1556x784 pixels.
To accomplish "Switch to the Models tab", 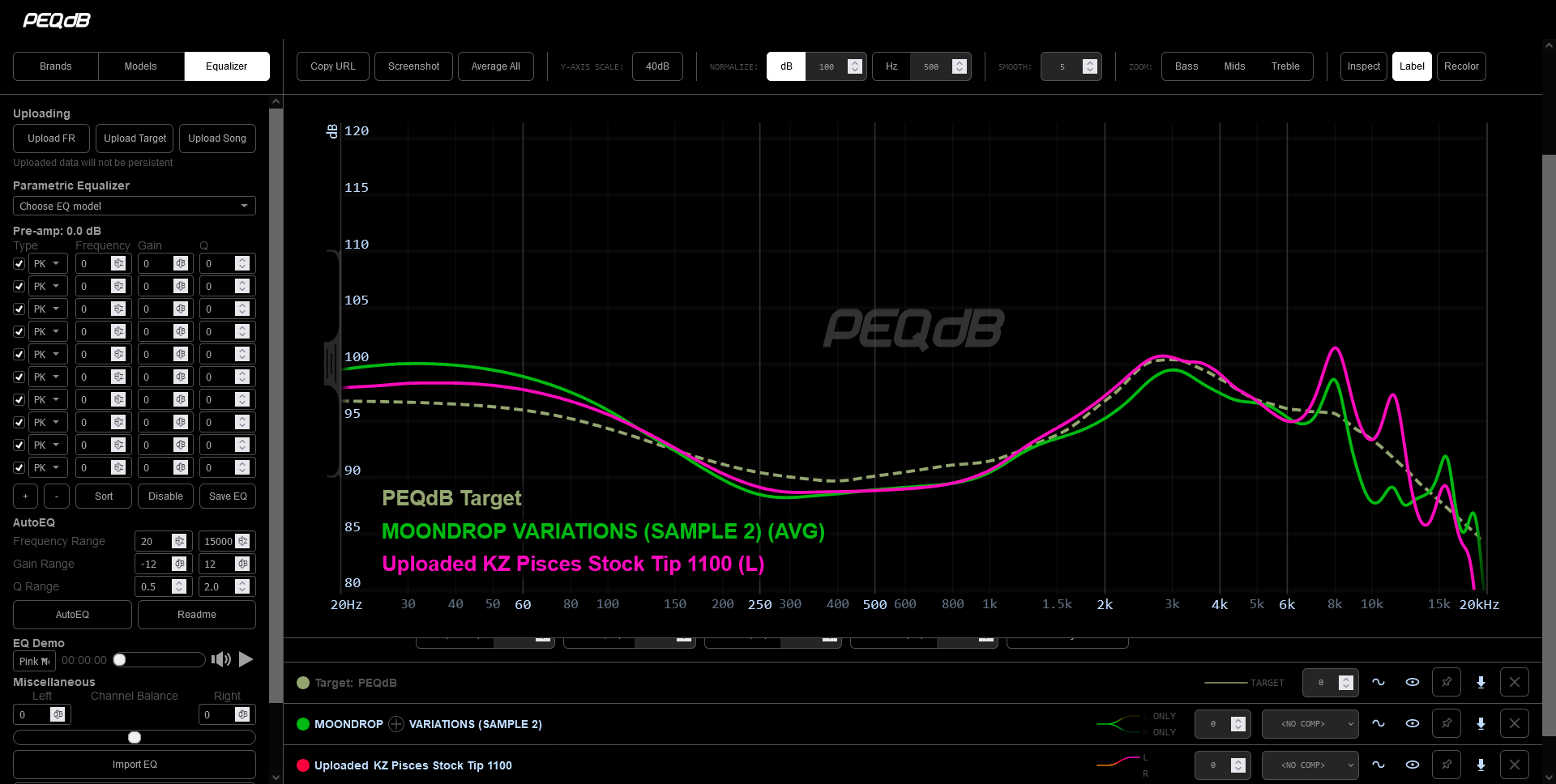I will [x=141, y=66].
